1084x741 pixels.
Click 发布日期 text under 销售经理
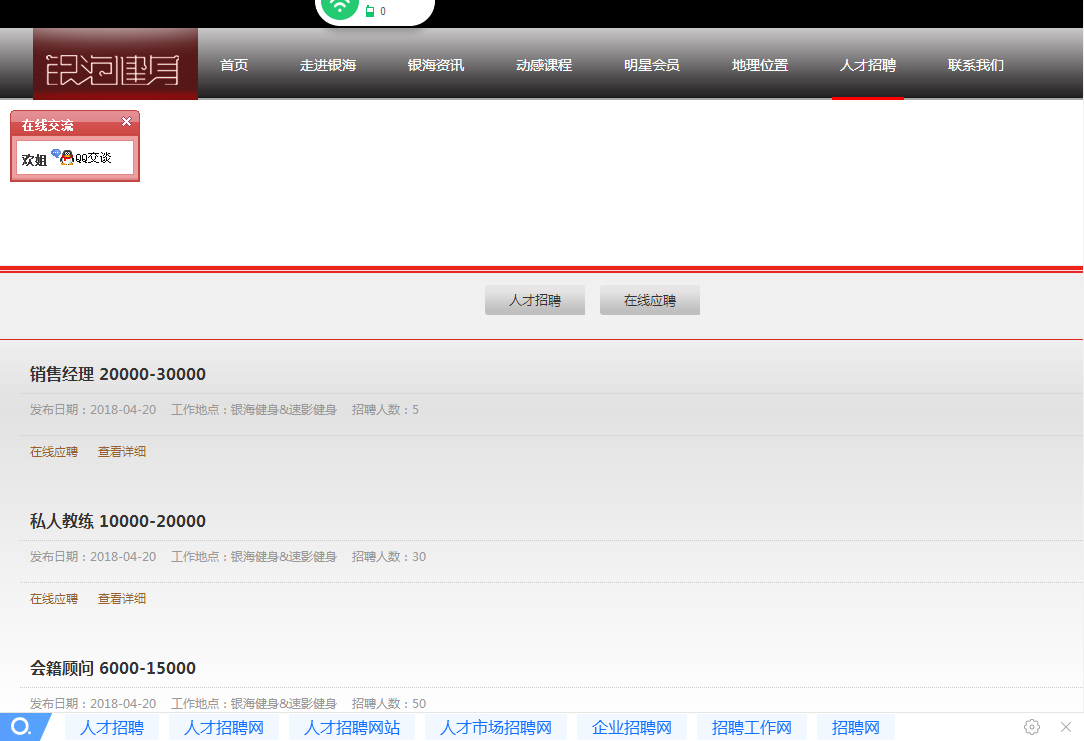93,409
